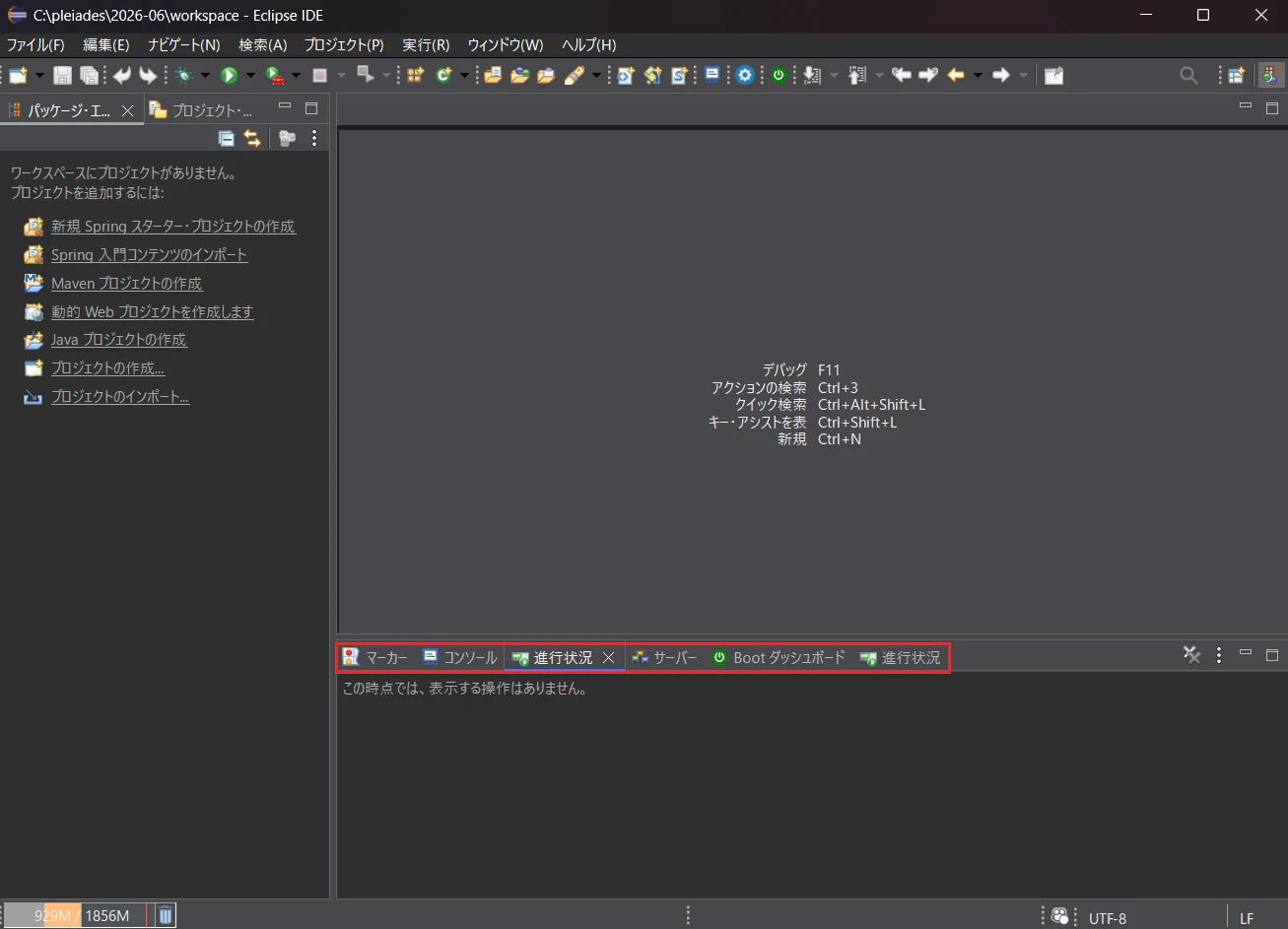Click Java プロジェクトの作成 link

point(119,340)
